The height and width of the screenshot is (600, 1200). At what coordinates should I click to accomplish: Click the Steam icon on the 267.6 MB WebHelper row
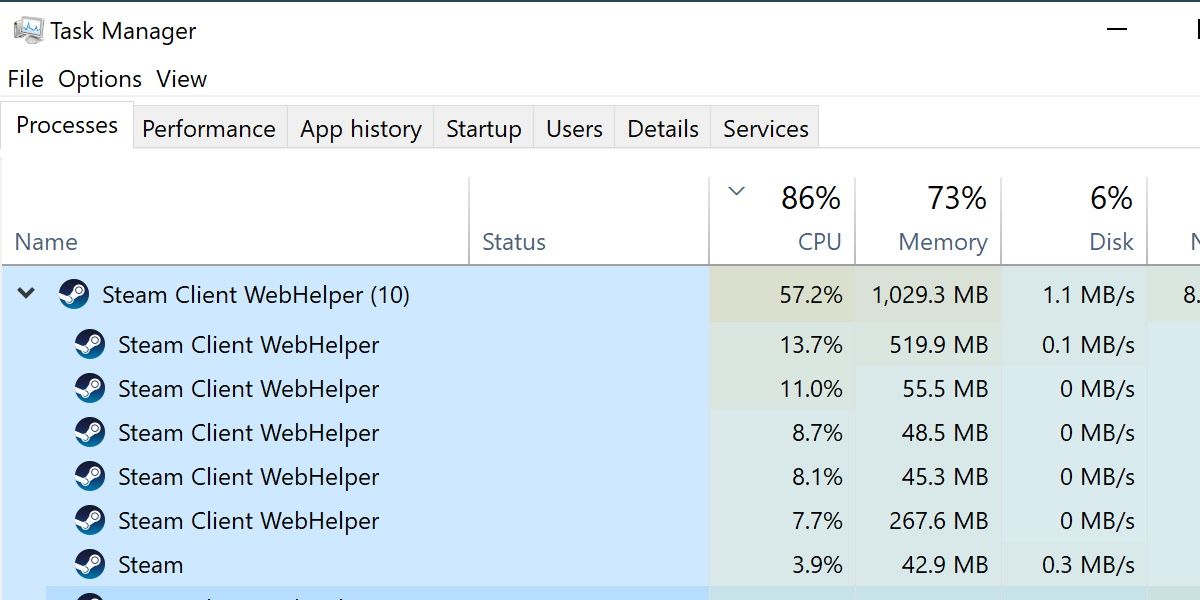coord(89,521)
